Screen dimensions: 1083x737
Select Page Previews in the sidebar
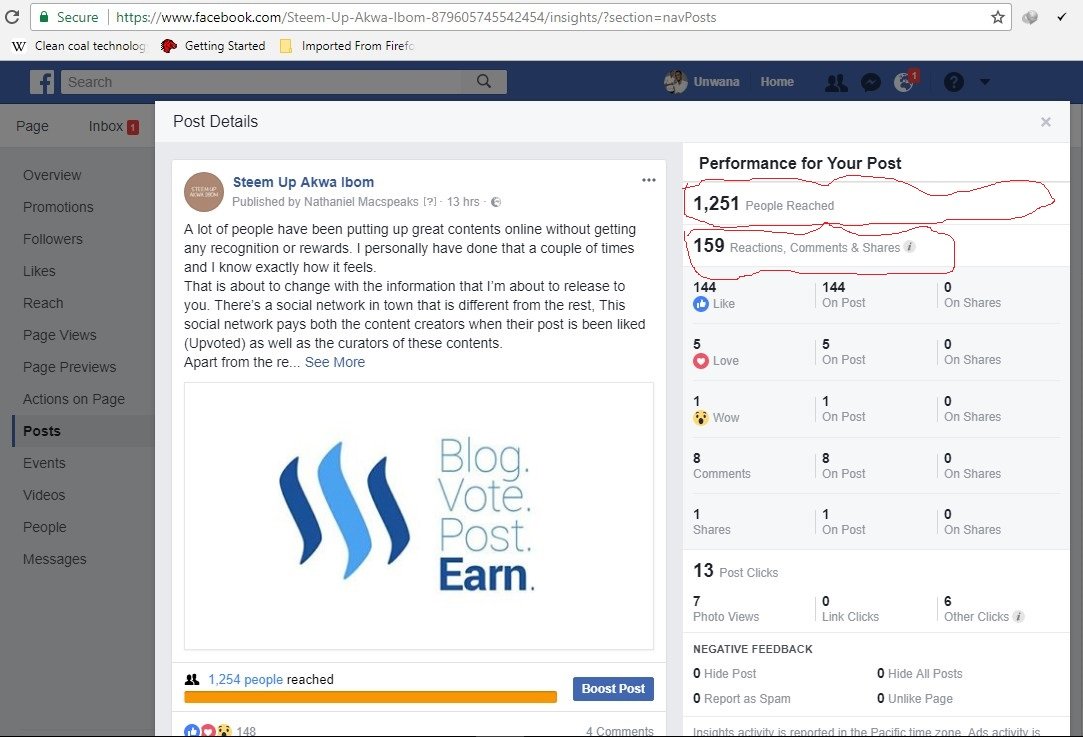69,367
